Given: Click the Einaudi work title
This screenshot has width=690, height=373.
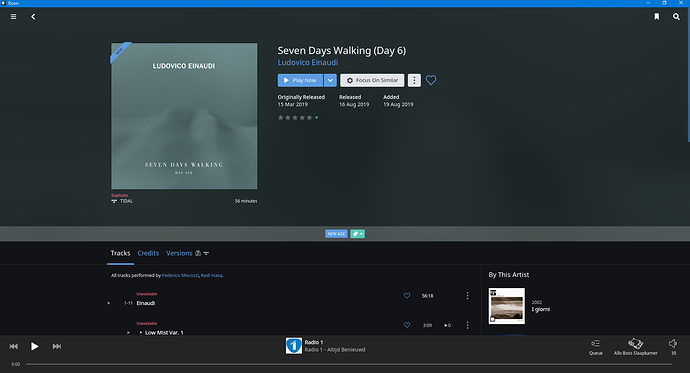Looking at the screenshot, I should point(146,303).
